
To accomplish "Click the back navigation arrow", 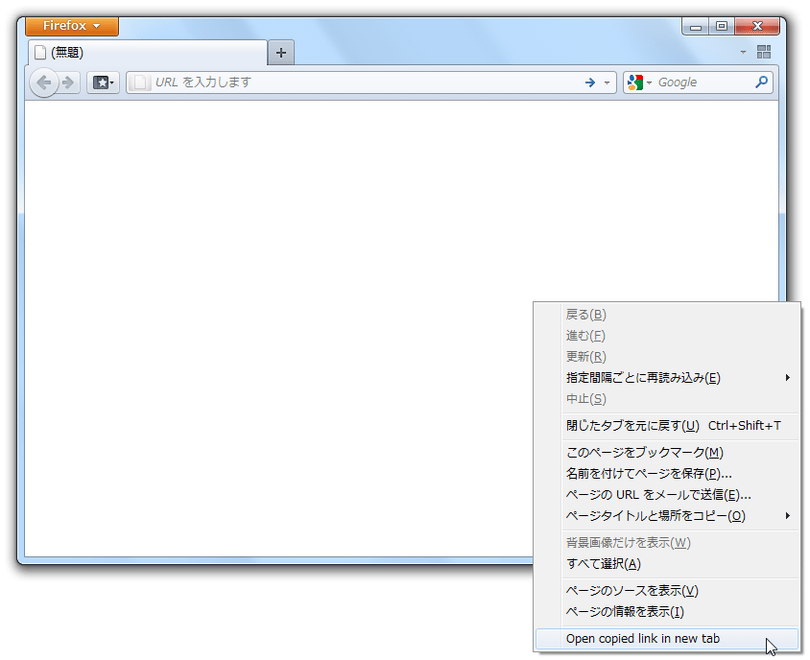I will coord(44,82).
